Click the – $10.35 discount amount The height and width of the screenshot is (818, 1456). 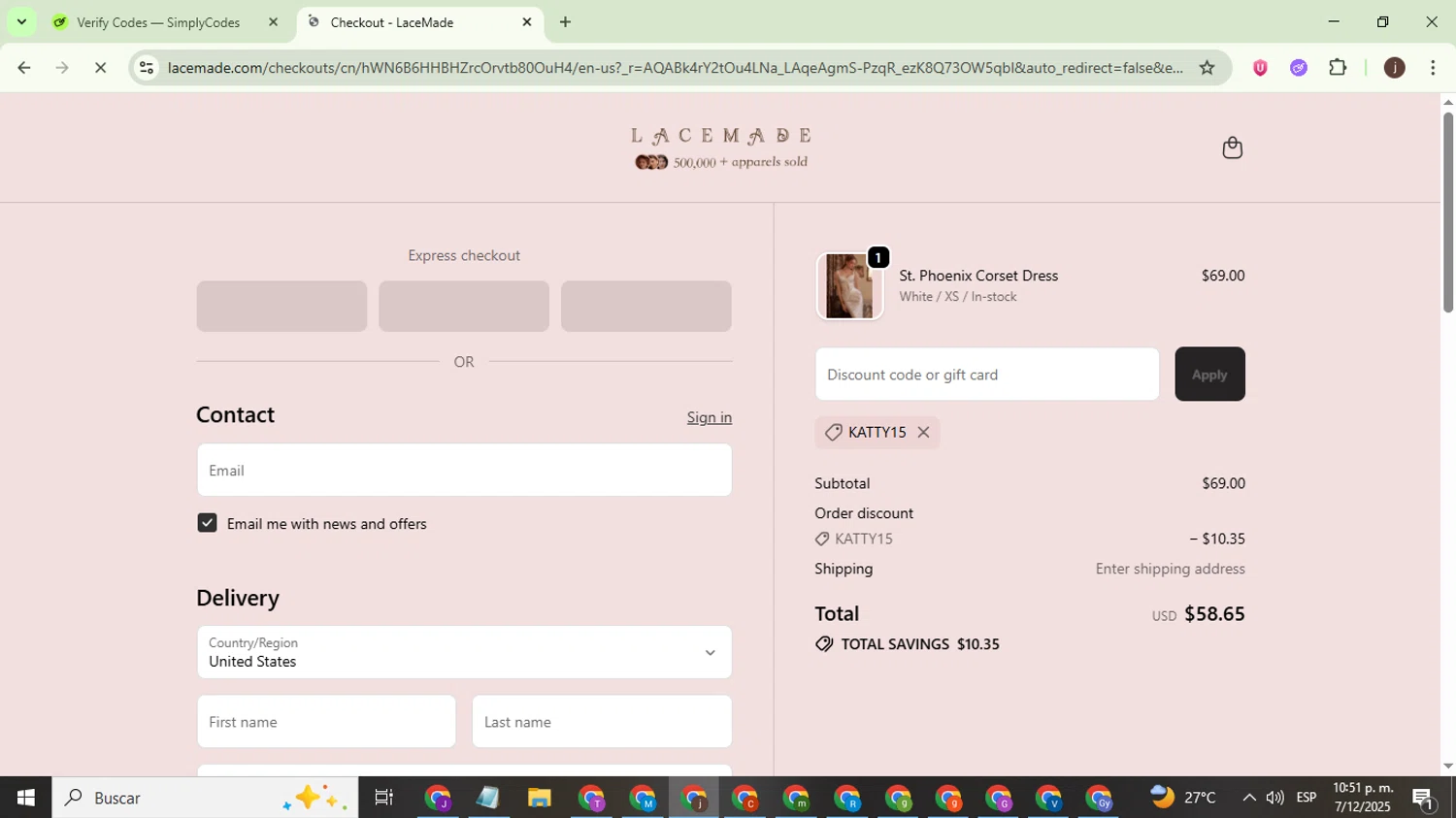pyautogui.click(x=1217, y=539)
